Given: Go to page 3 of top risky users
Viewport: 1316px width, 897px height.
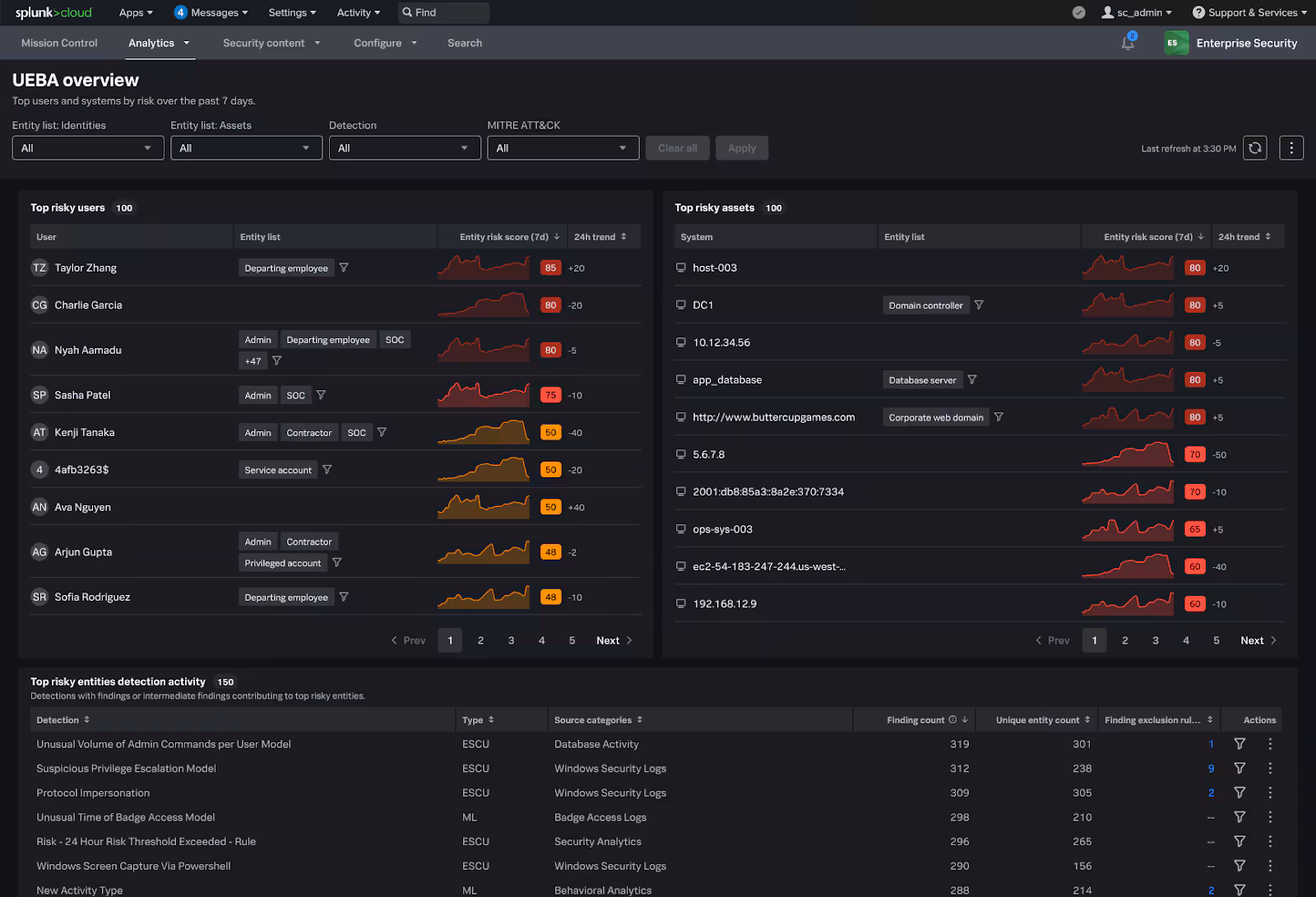Looking at the screenshot, I should [511, 640].
